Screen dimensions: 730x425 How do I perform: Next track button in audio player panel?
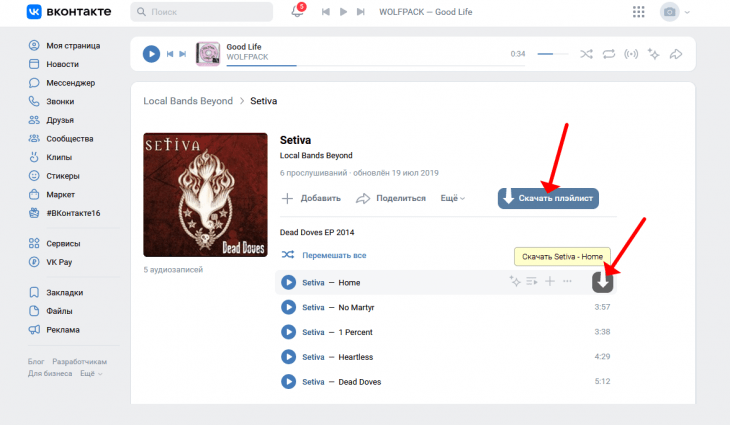[x=183, y=54]
